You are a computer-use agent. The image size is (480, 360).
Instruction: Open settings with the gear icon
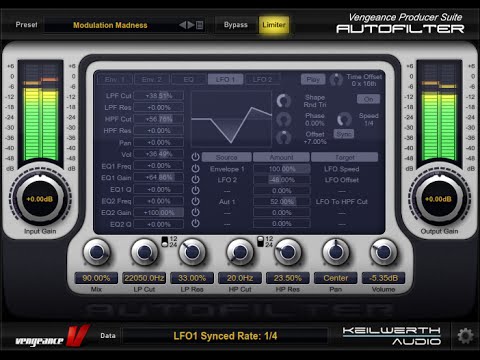(465, 336)
